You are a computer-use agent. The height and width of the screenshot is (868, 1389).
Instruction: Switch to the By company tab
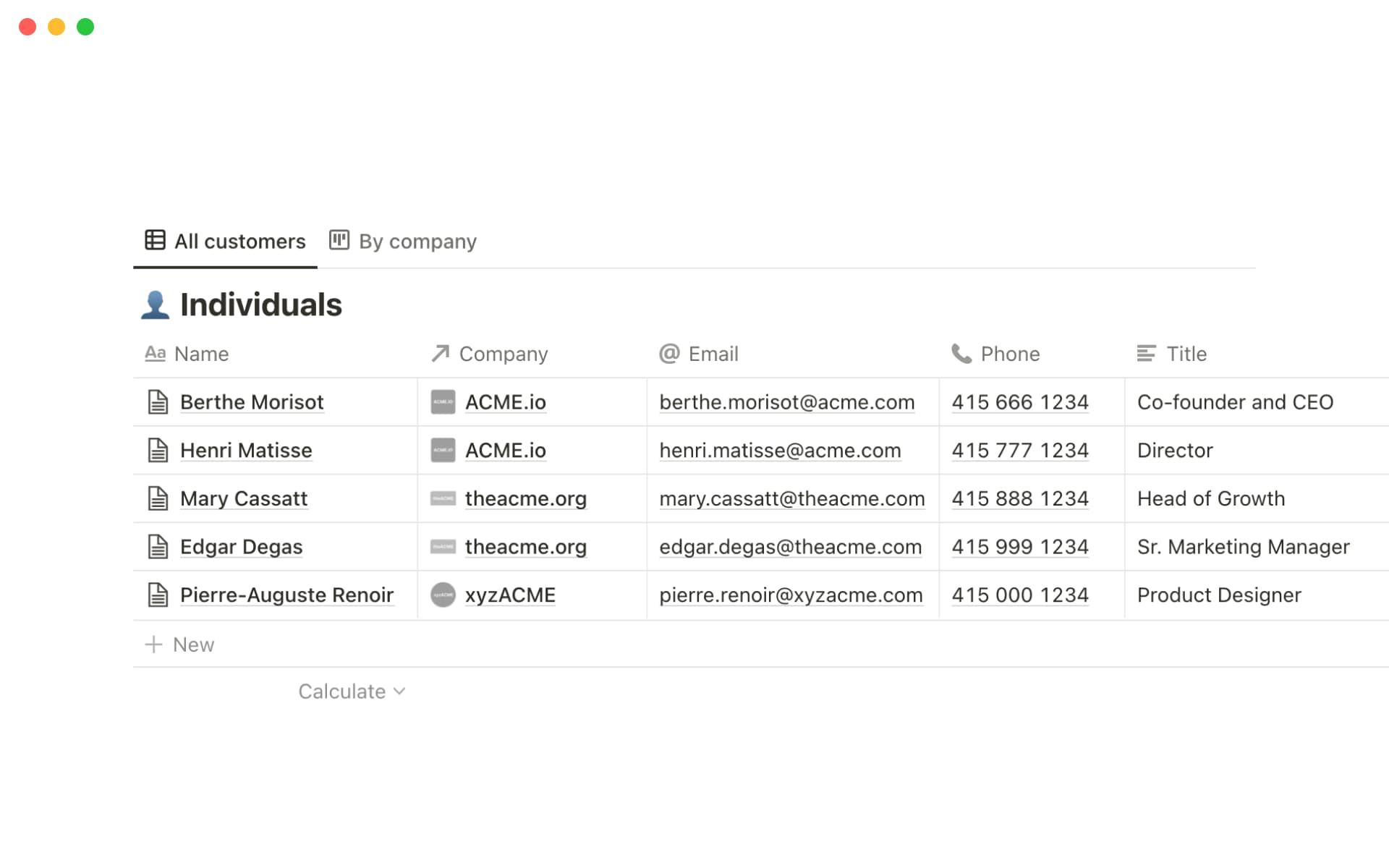(x=417, y=241)
